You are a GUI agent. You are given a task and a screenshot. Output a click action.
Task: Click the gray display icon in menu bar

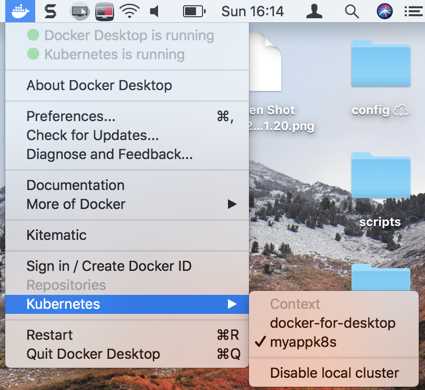80,12
